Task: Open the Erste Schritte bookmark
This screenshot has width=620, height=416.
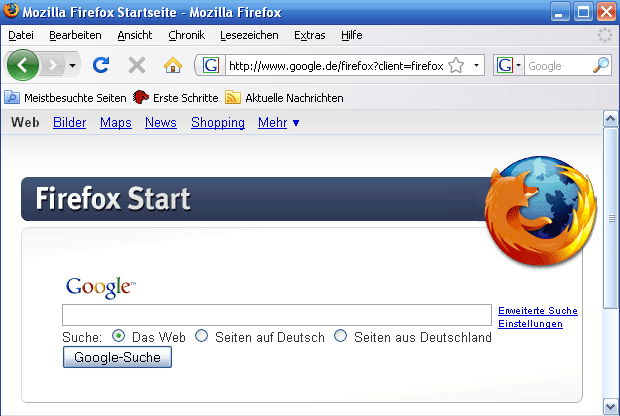Action: tap(176, 98)
